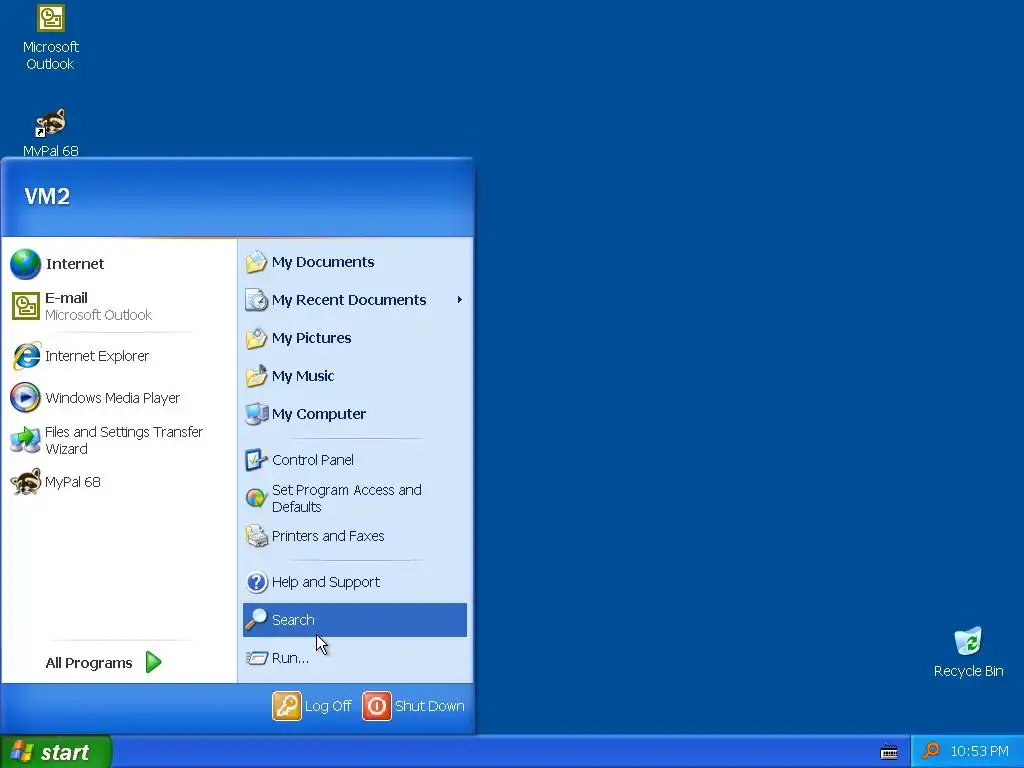1024x768 pixels.
Task: Click the My Computer monitor icon
Action: [256, 414]
